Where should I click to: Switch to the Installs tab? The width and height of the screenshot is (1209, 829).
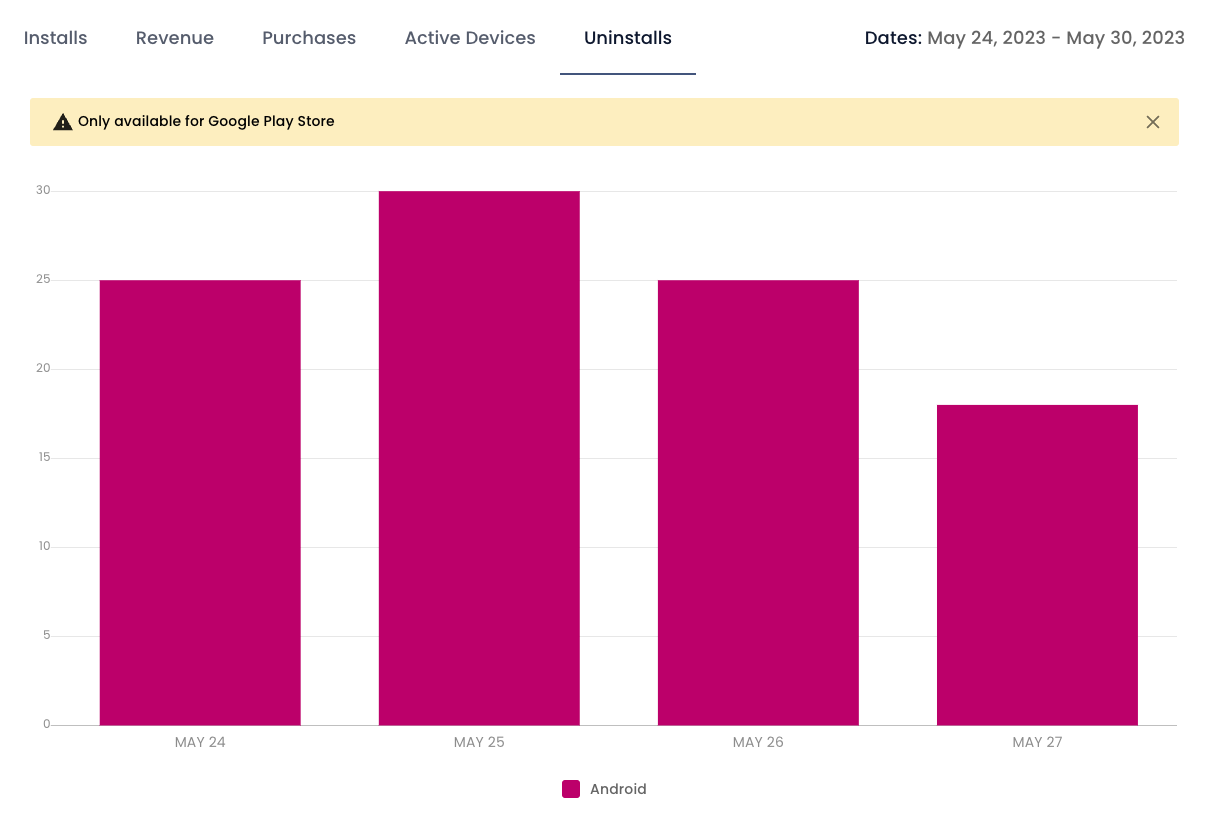[56, 38]
